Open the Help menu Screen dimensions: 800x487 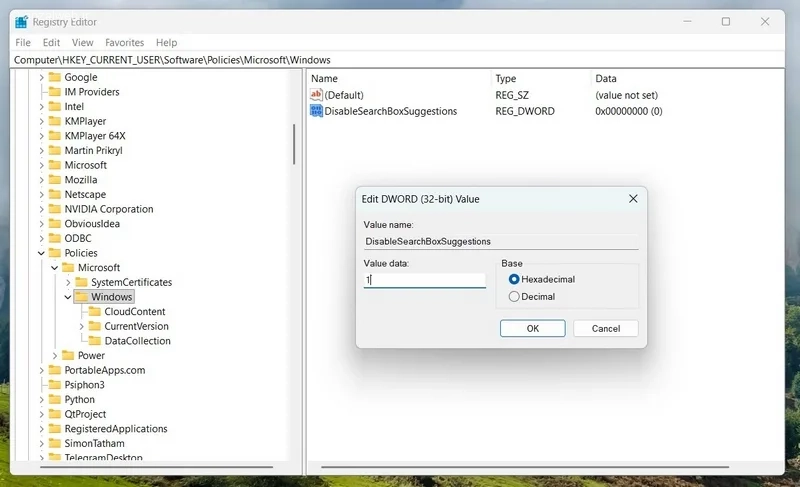166,42
